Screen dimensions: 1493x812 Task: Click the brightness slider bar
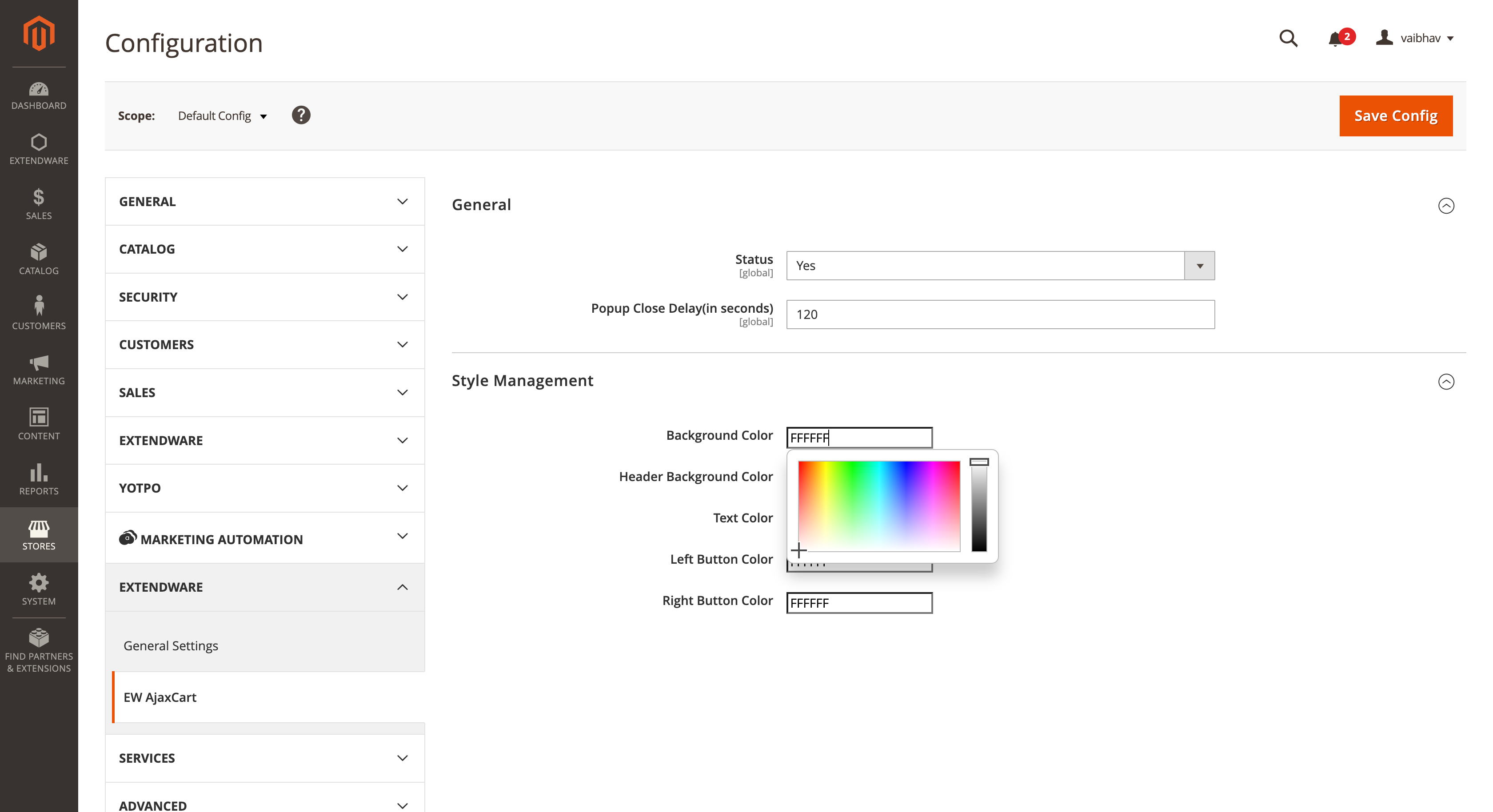tap(979, 507)
